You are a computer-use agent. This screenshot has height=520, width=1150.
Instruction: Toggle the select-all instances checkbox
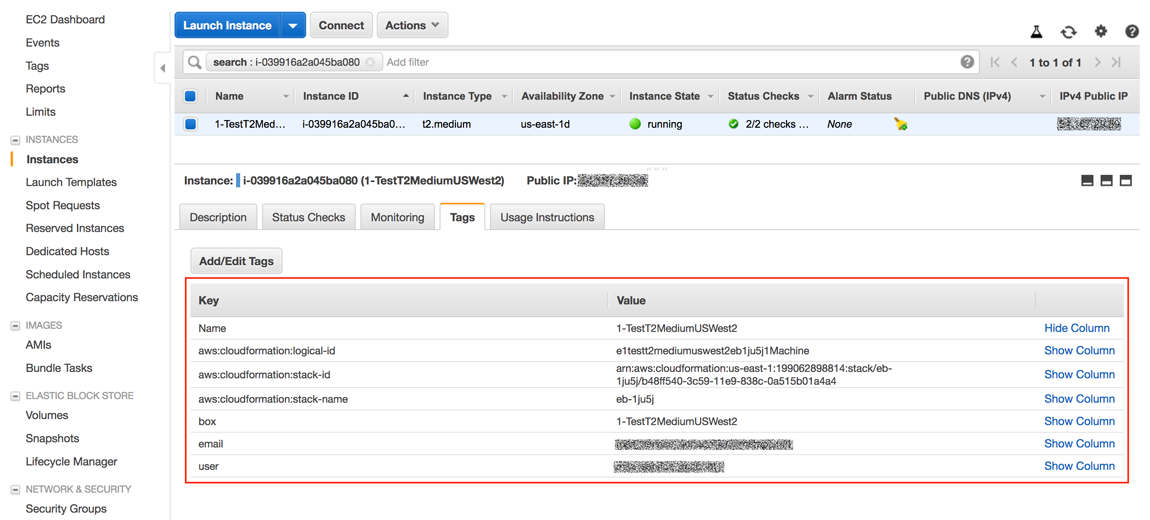pyautogui.click(x=190, y=96)
